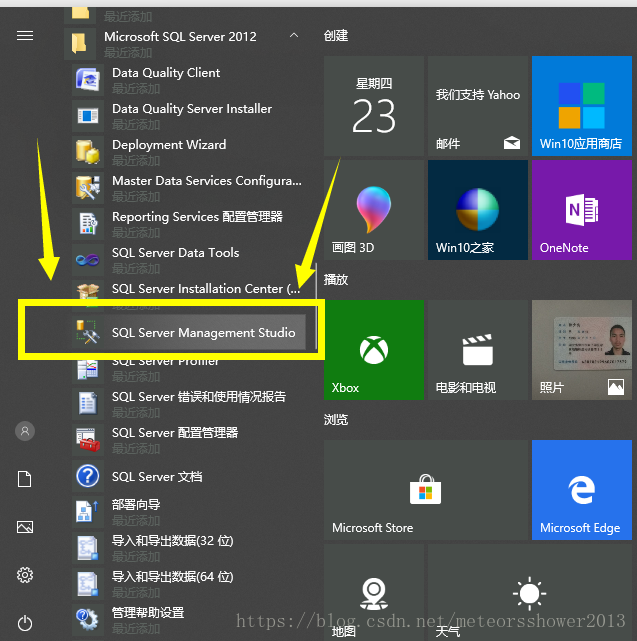The height and width of the screenshot is (641, 637).
Task: Open 部署向导 icon
Action: pyautogui.click(x=87, y=511)
